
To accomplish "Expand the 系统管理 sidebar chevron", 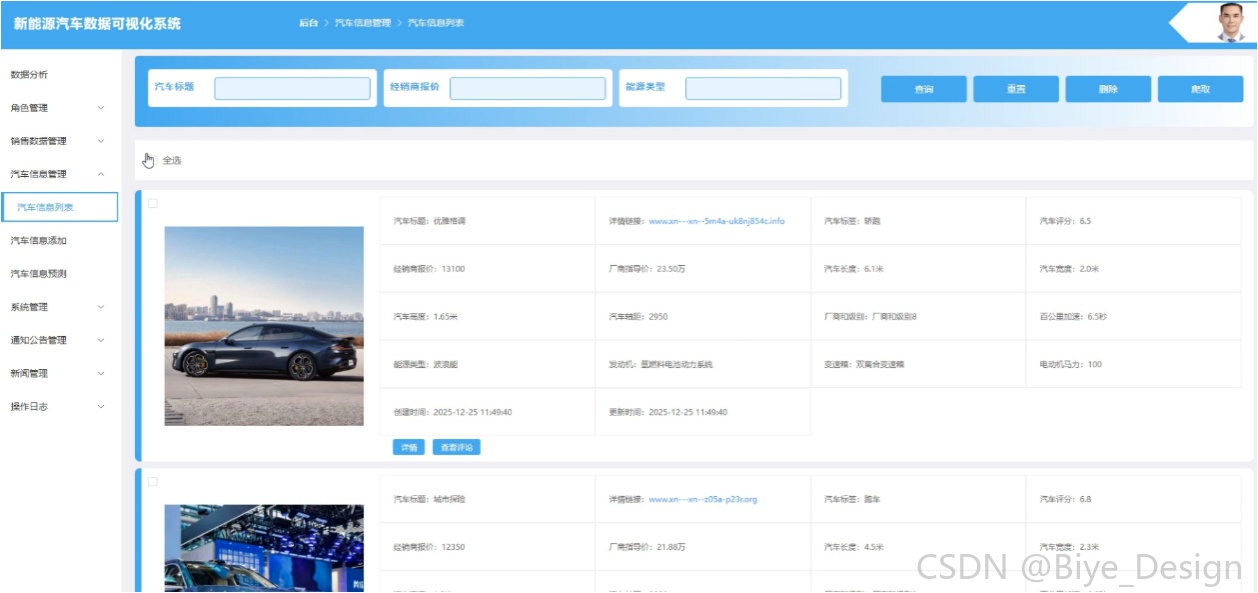I will coord(101,307).
